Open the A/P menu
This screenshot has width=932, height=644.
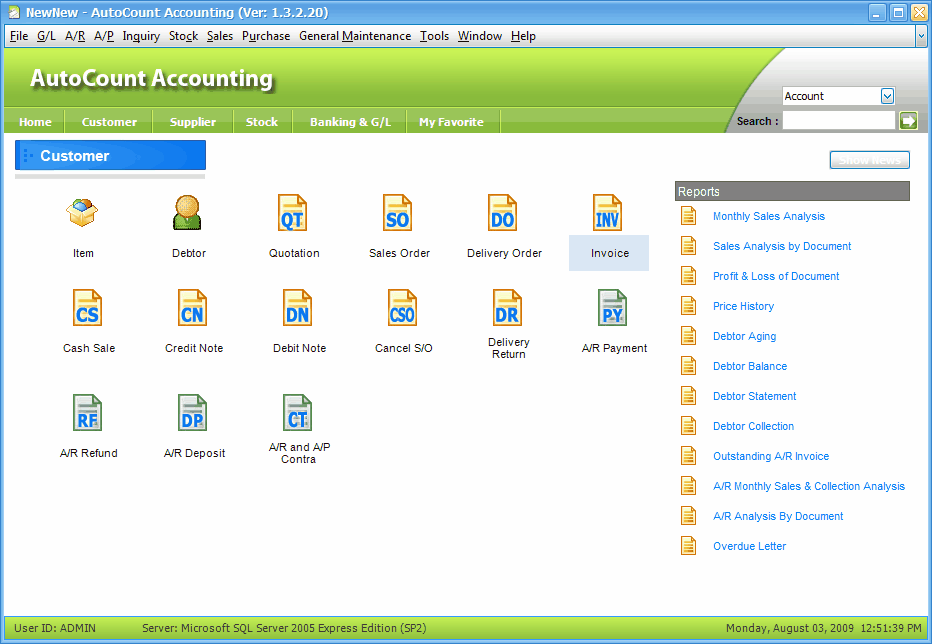(104, 36)
